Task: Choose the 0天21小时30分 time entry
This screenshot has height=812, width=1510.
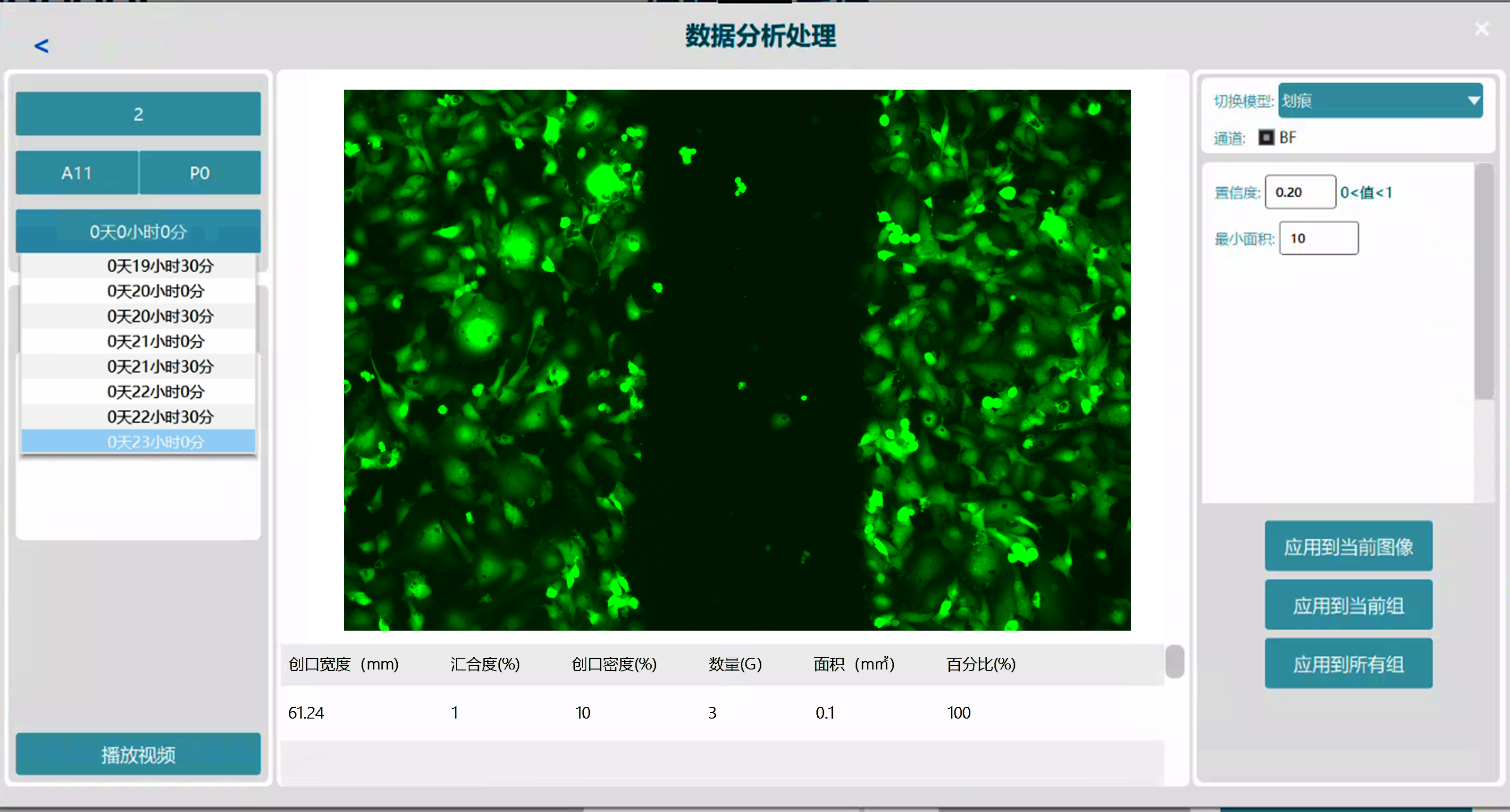Action: pos(159,367)
